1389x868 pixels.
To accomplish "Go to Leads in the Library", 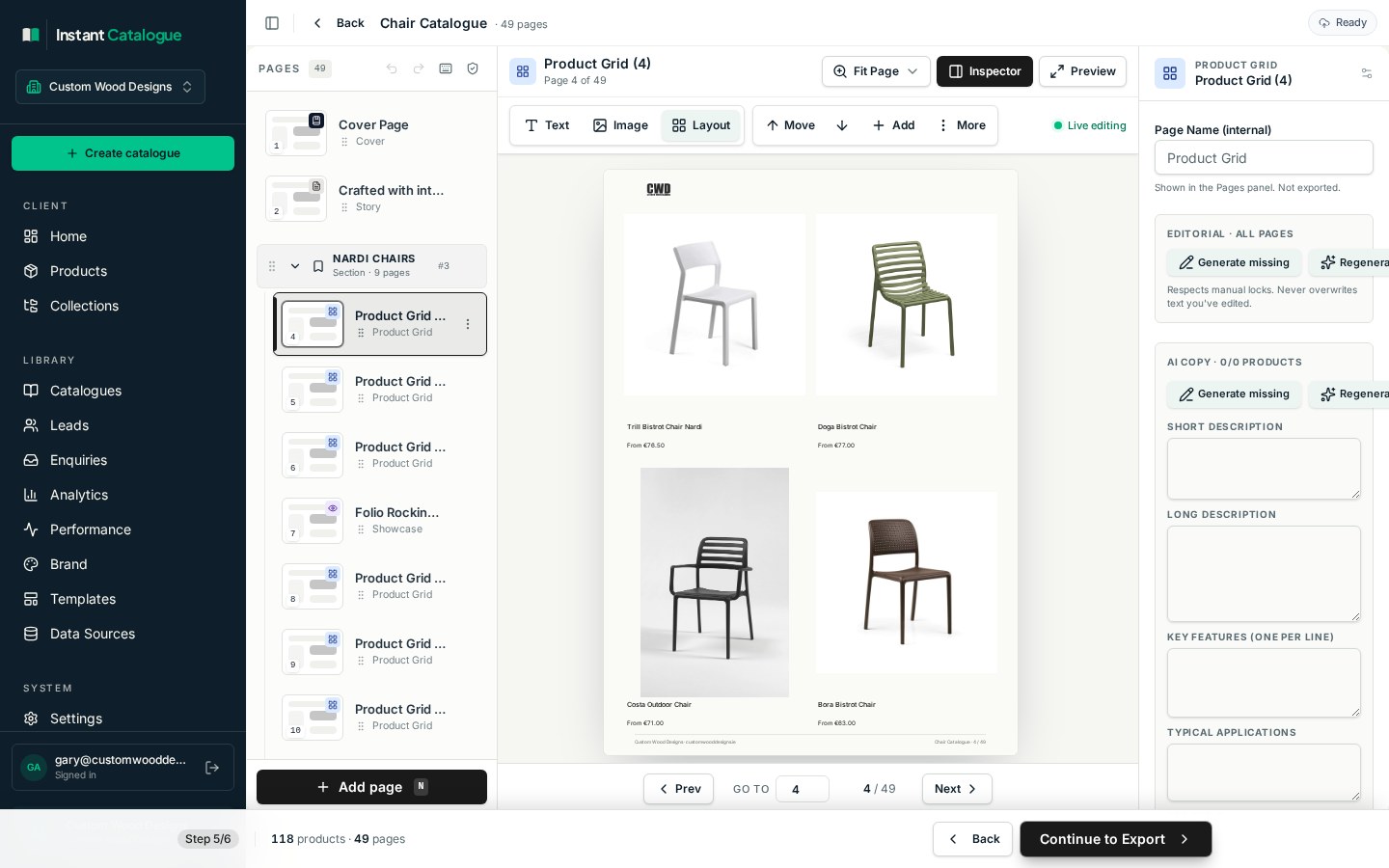I will [123, 425].
